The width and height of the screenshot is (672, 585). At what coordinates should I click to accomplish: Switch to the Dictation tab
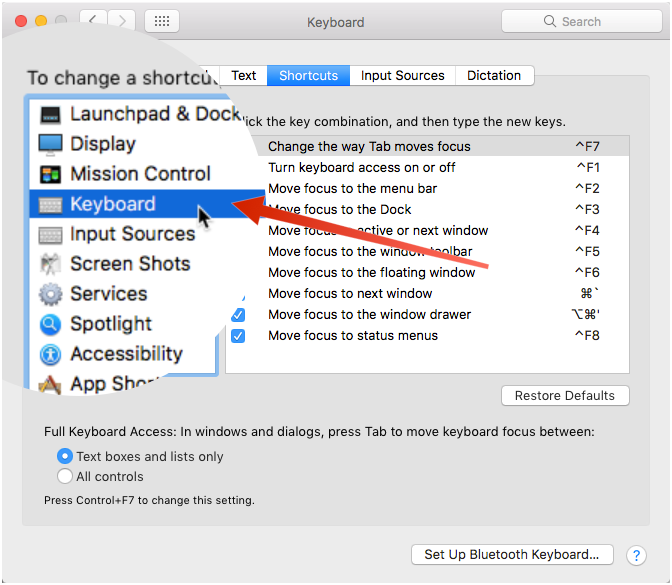pos(494,75)
